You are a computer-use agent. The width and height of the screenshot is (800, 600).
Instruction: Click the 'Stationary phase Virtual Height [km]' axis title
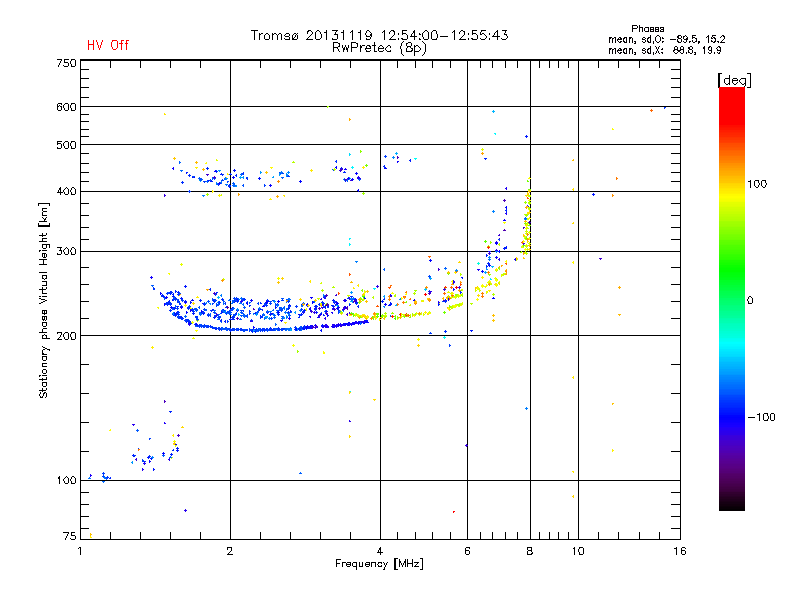click(44, 301)
